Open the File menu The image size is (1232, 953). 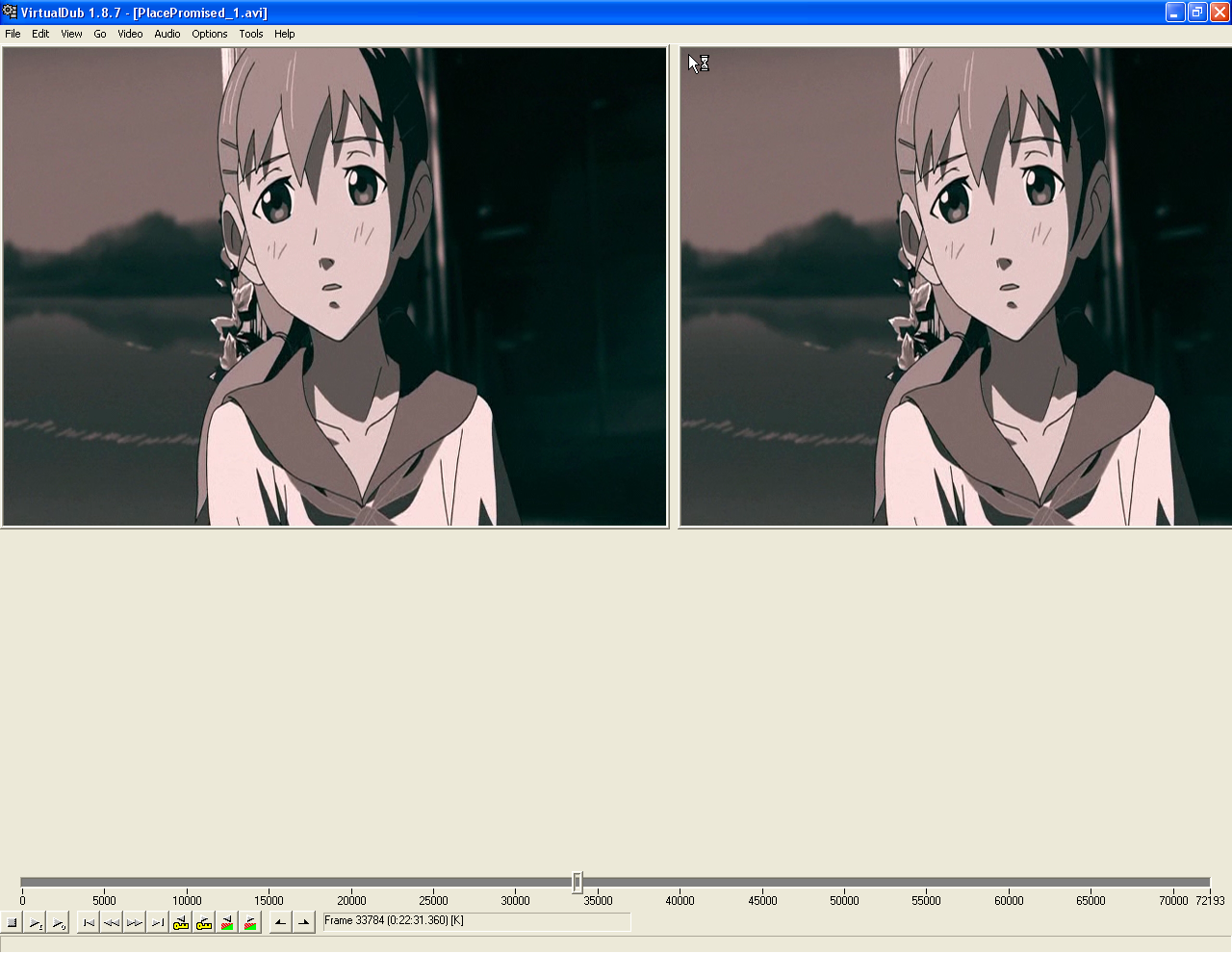click(x=13, y=34)
